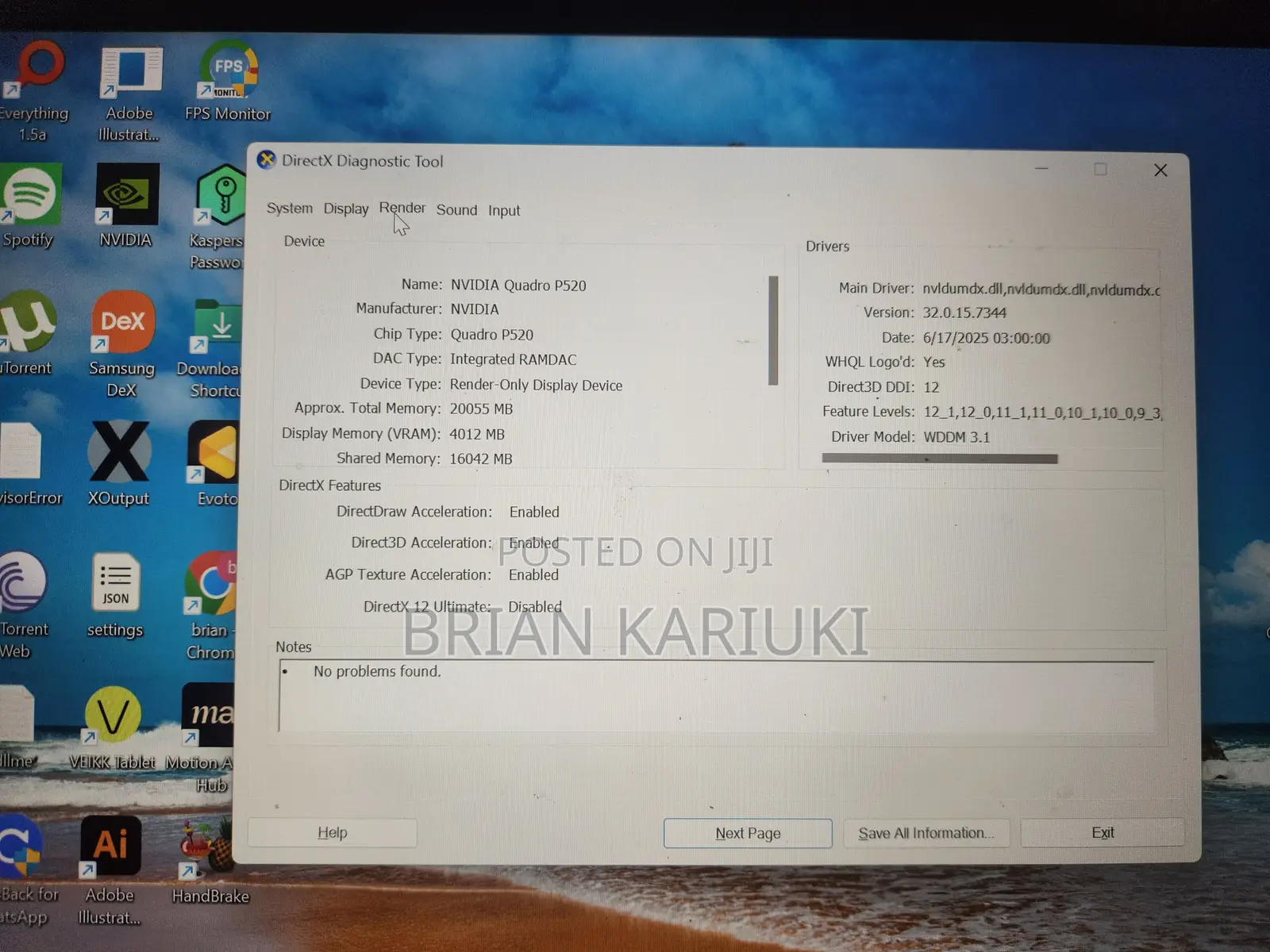Select the value 'Render-Only Display Device'
The width and height of the screenshot is (1270, 952).
(536, 385)
